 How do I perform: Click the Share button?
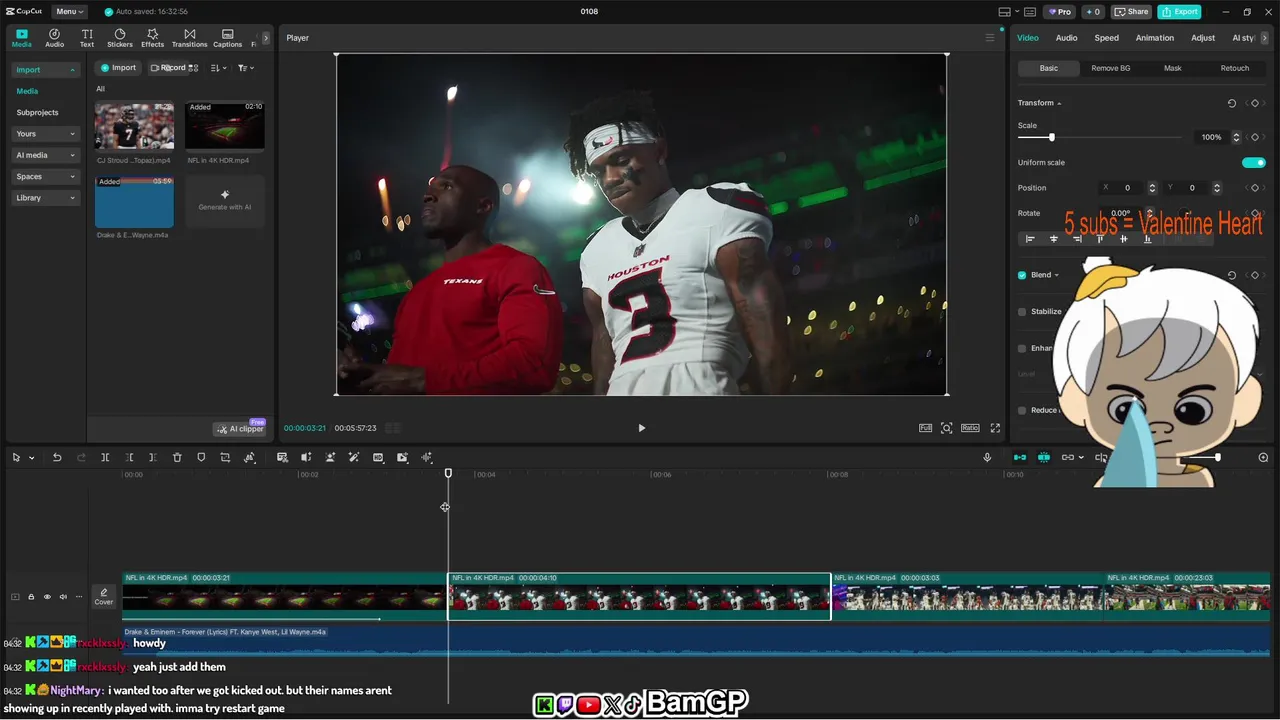[1131, 12]
